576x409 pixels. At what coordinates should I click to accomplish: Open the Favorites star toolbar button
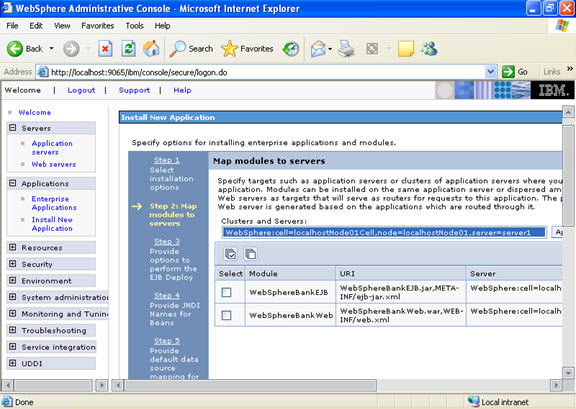tap(247, 49)
